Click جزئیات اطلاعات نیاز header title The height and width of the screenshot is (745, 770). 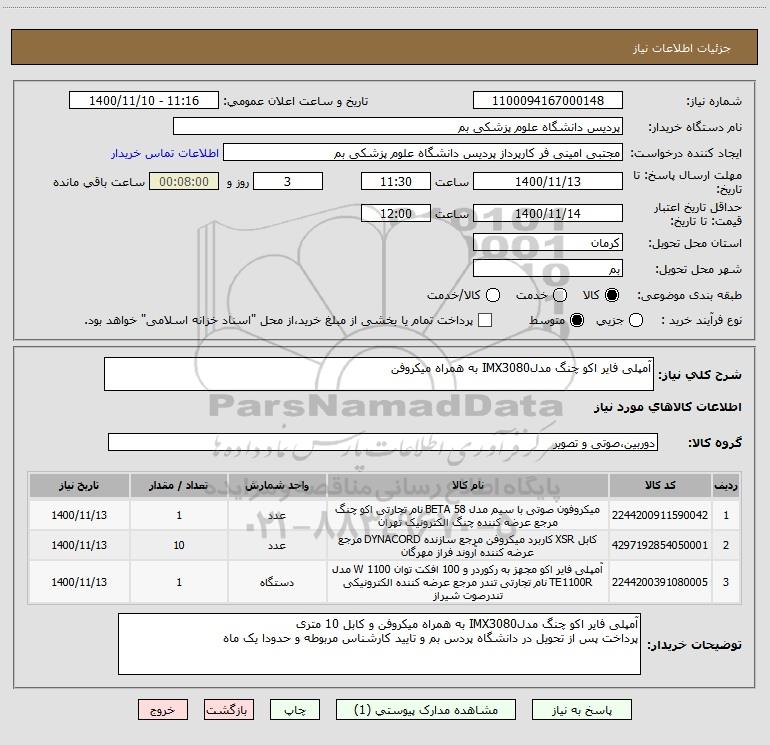pyautogui.click(x=682, y=48)
